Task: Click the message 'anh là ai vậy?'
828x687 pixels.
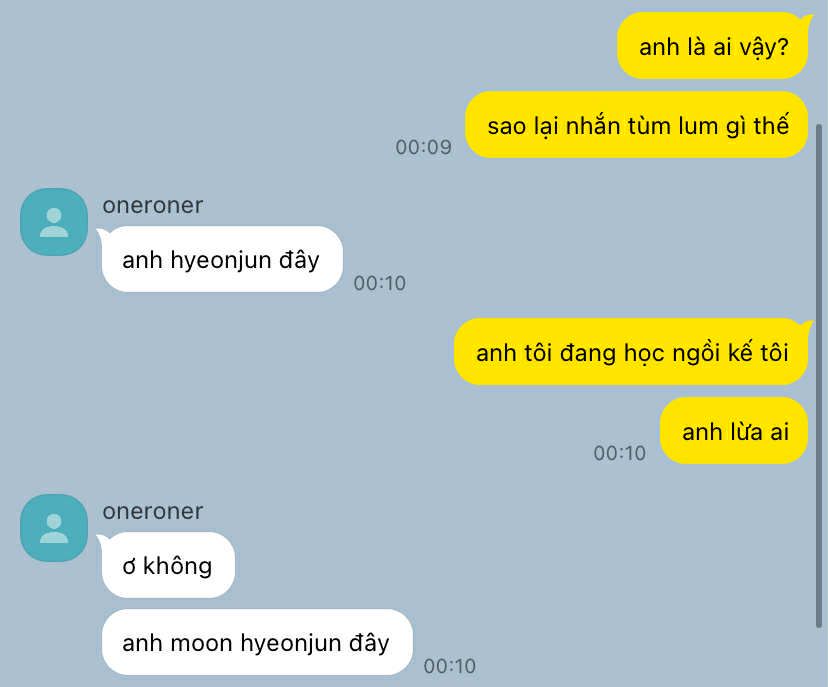Action: (x=713, y=46)
